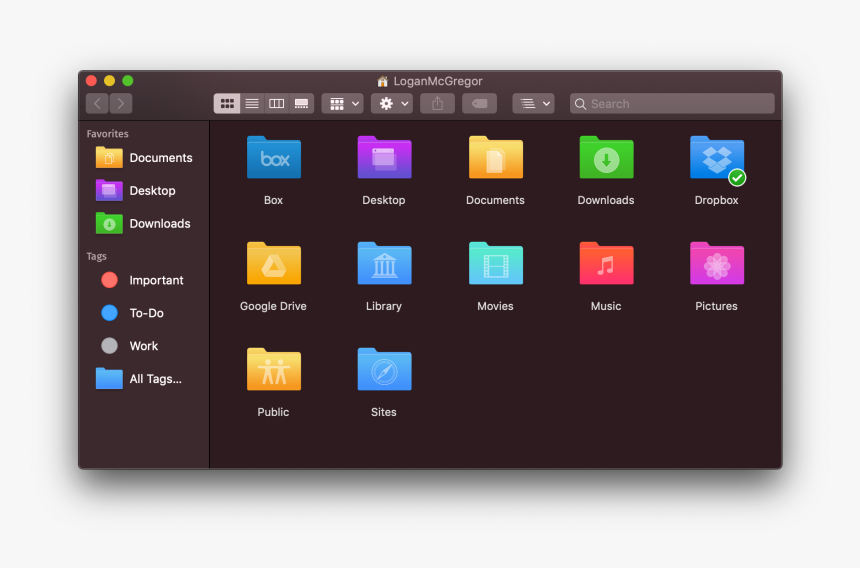Screen dimensions: 860x568
Task: Select Documents in the Favorites sidebar
Action: point(144,158)
